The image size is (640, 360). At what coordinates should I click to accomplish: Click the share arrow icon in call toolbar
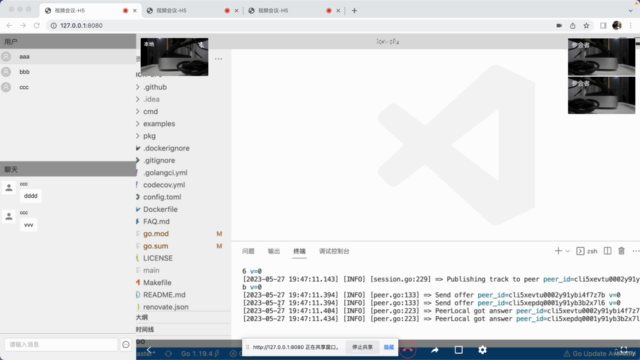[434, 350]
